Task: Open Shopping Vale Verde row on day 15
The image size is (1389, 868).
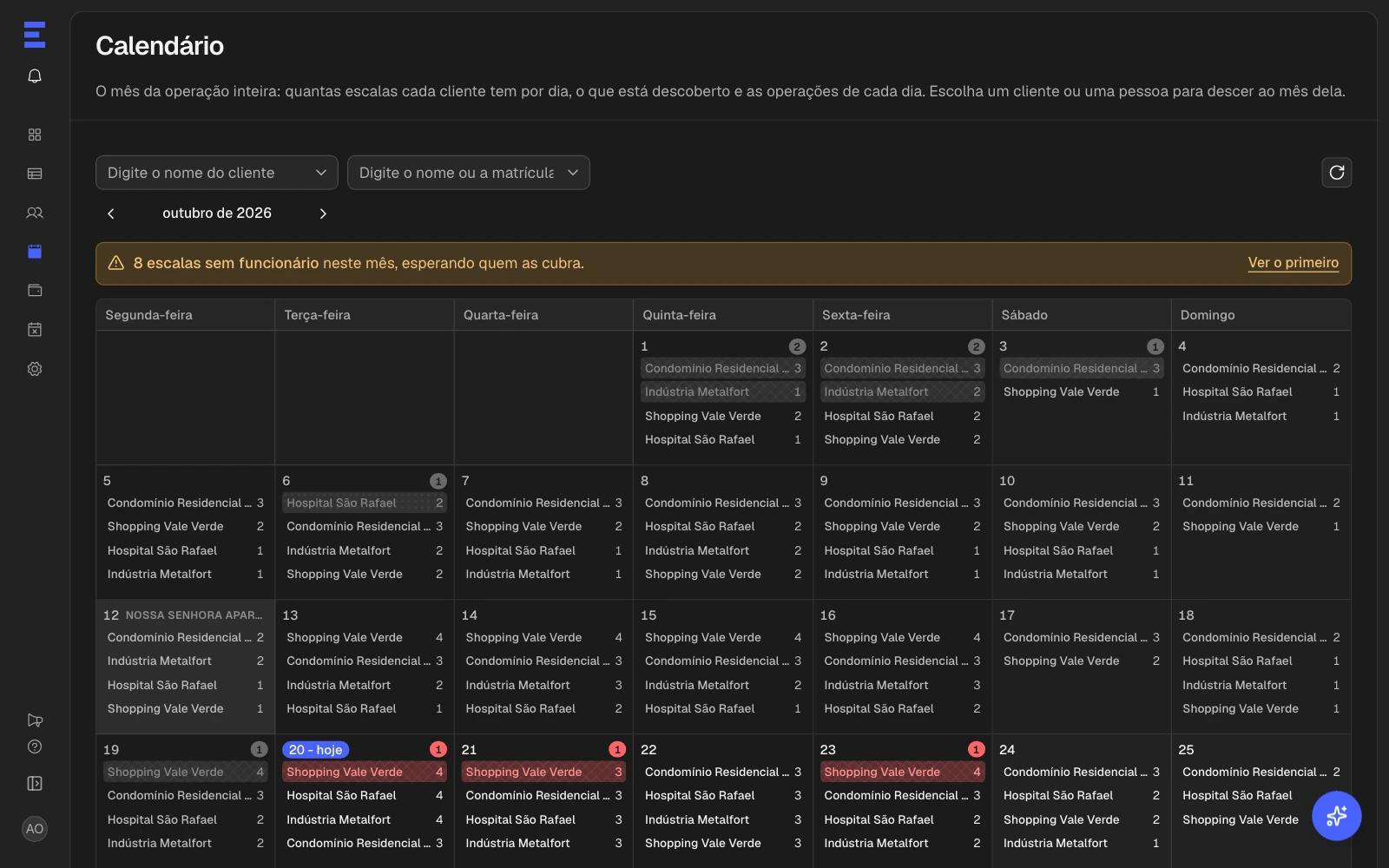Action: pos(723,637)
